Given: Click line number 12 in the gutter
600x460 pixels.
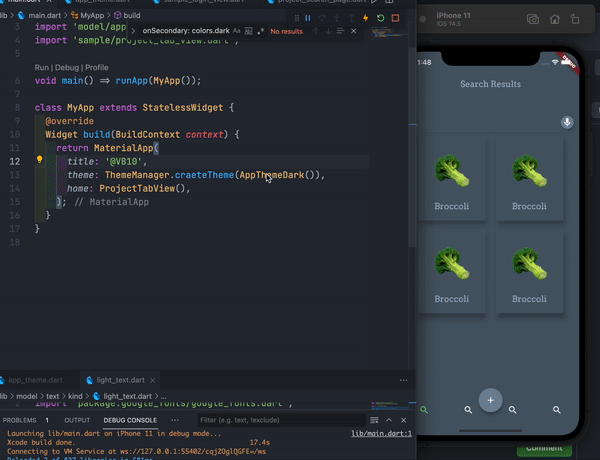Looking at the screenshot, I should click(15, 161).
